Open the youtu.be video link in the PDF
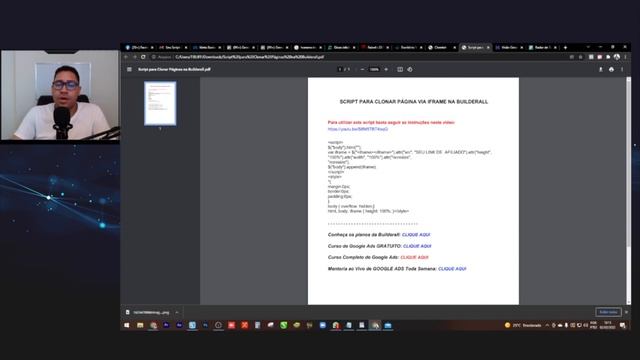The image size is (640, 360). click(x=358, y=129)
